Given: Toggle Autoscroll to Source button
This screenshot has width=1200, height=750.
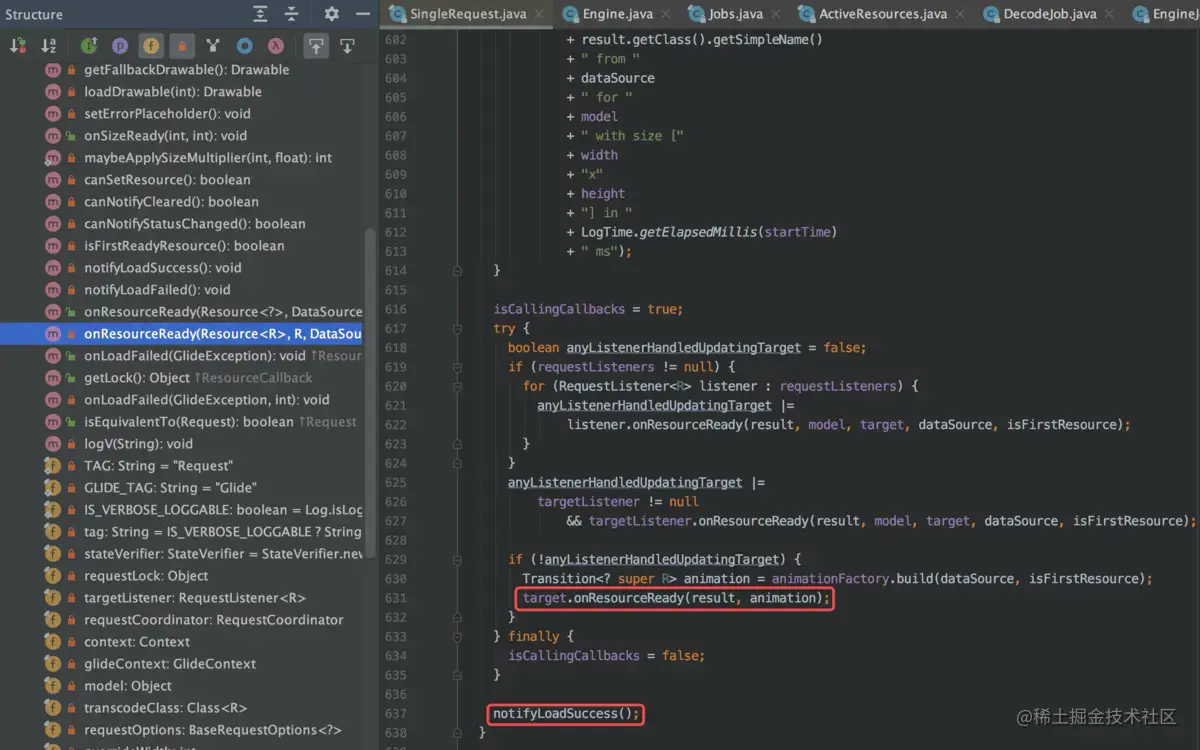Looking at the screenshot, I should 316,46.
